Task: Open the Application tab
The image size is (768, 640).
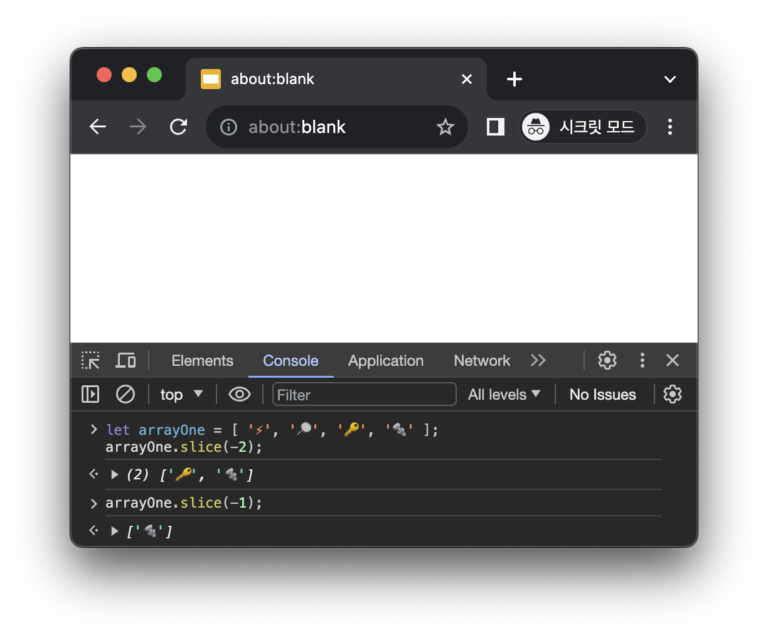Action: click(386, 361)
